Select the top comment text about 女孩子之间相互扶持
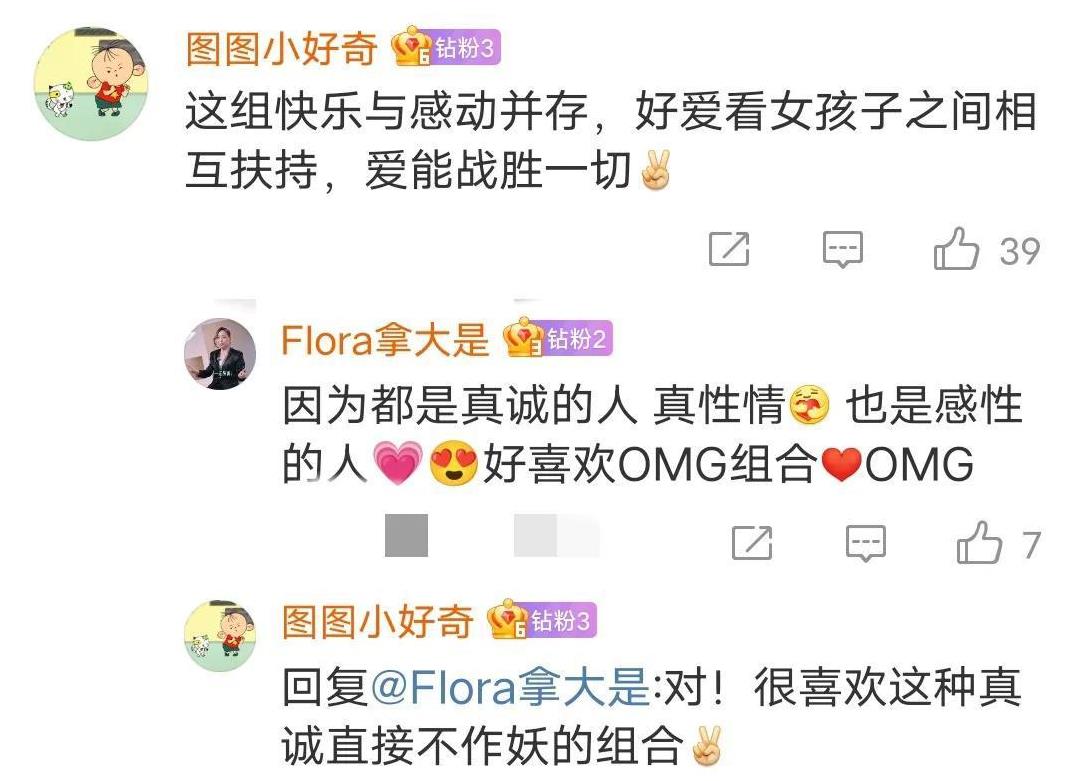This screenshot has height=781, width=1076. pyautogui.click(x=611, y=141)
